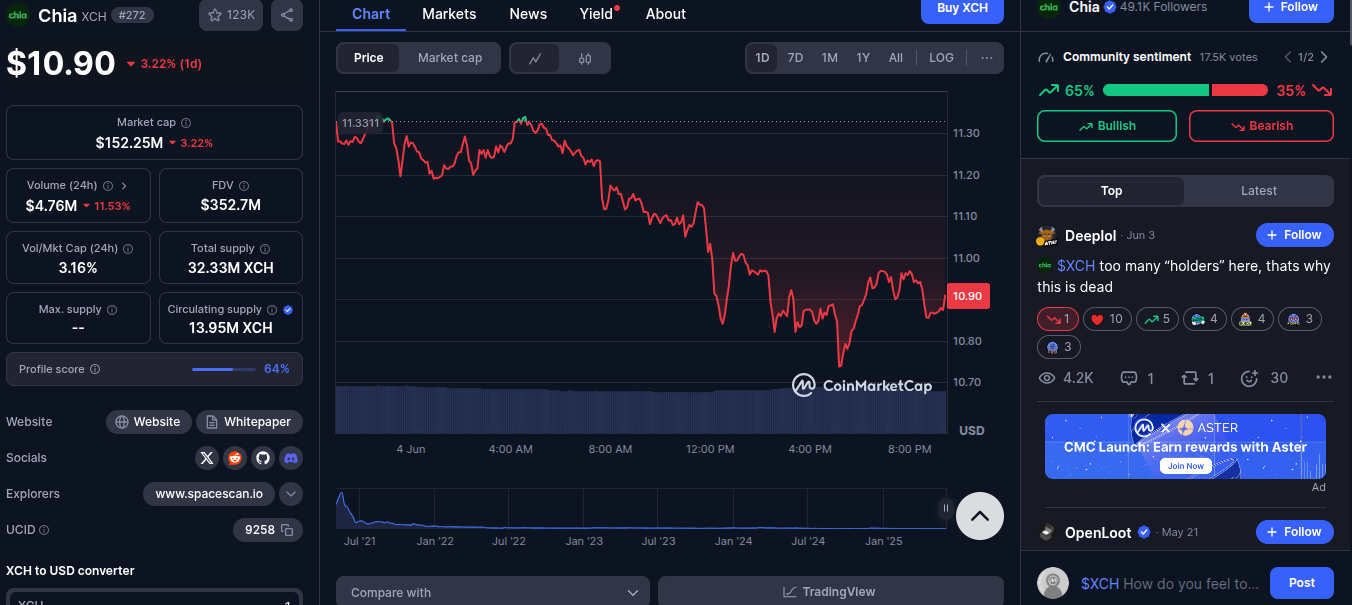Open the Website link

148,422
